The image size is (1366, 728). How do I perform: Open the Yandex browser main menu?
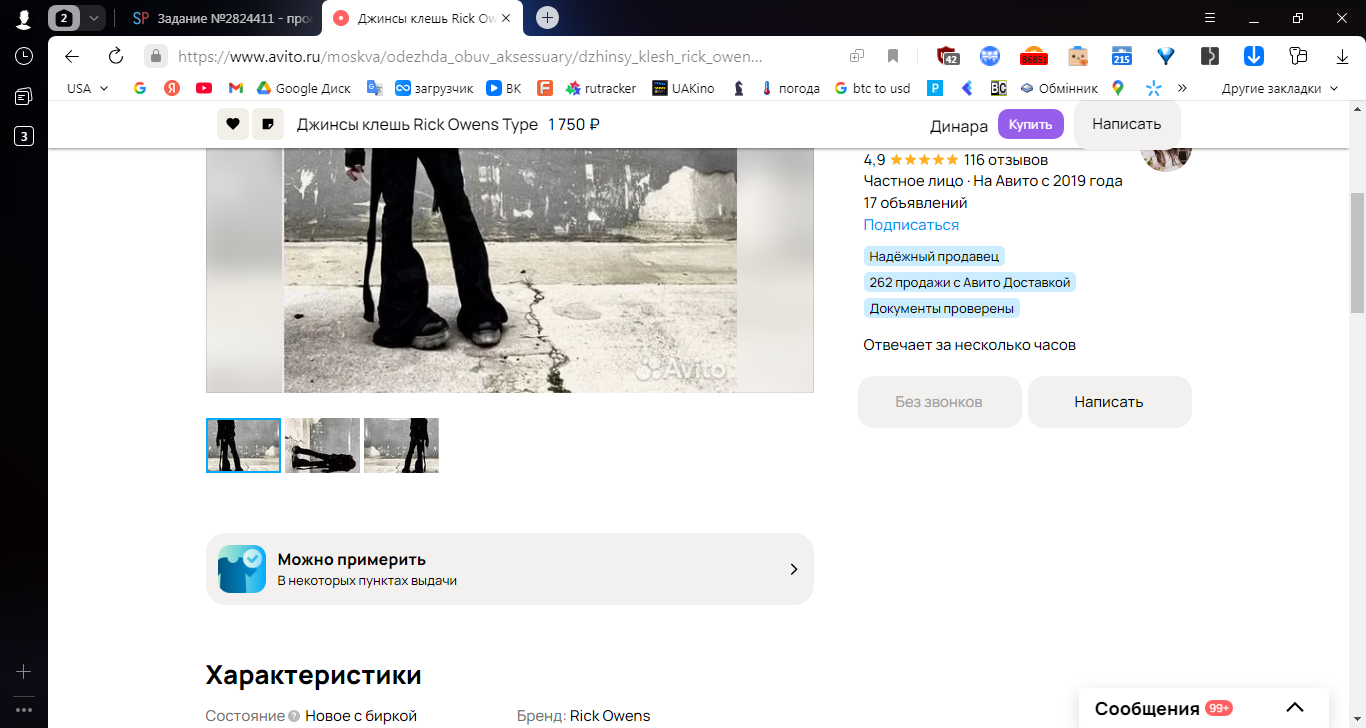pyautogui.click(x=1210, y=18)
